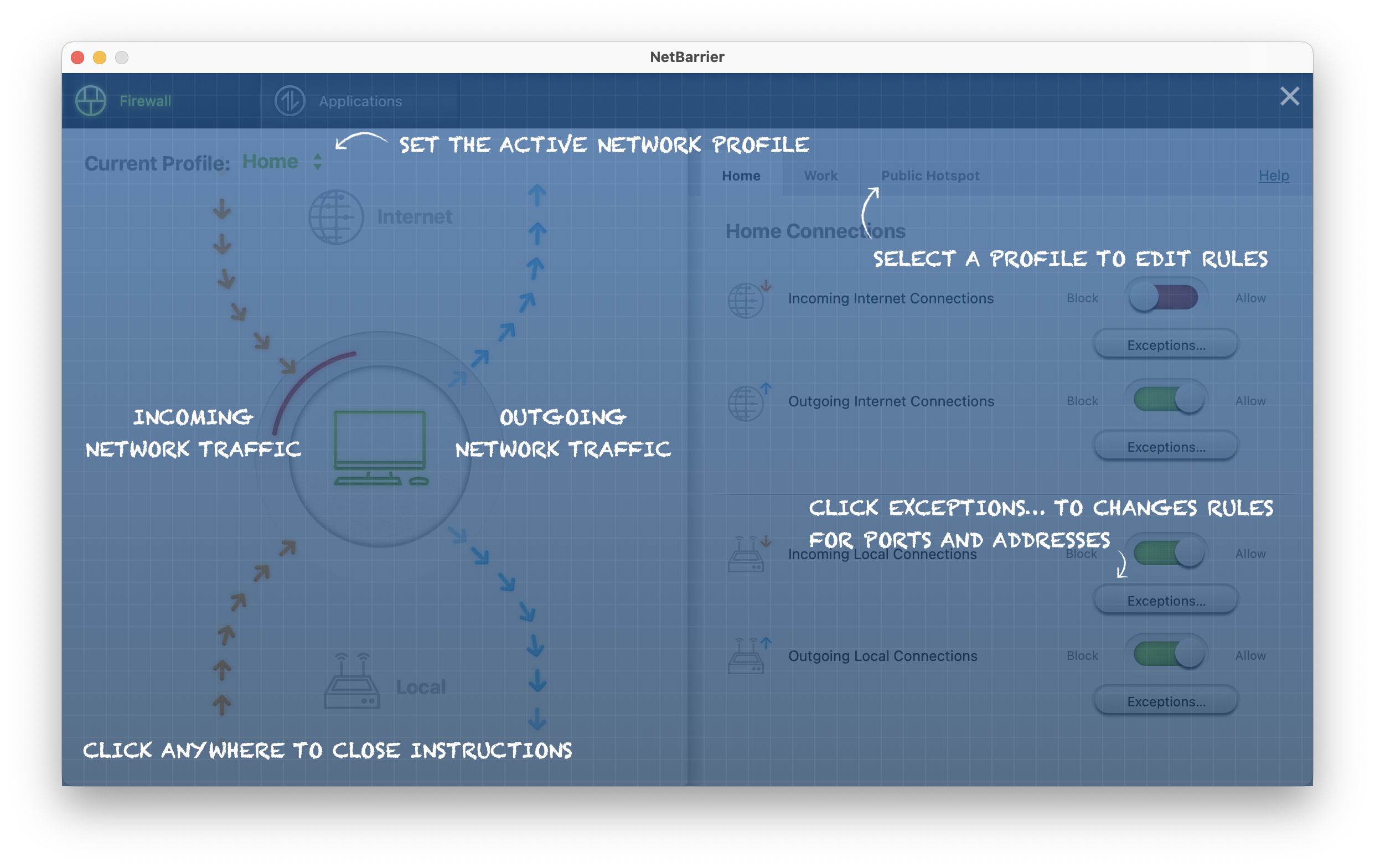Select the Work profile tab

click(x=820, y=176)
